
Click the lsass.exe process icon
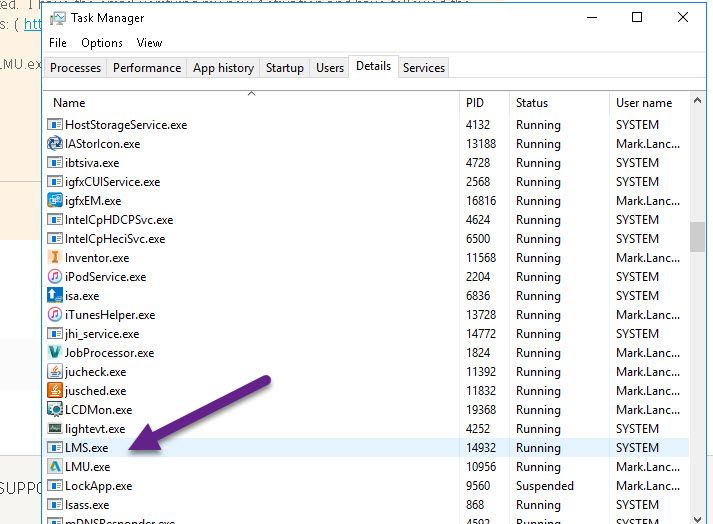pyautogui.click(x=55, y=505)
